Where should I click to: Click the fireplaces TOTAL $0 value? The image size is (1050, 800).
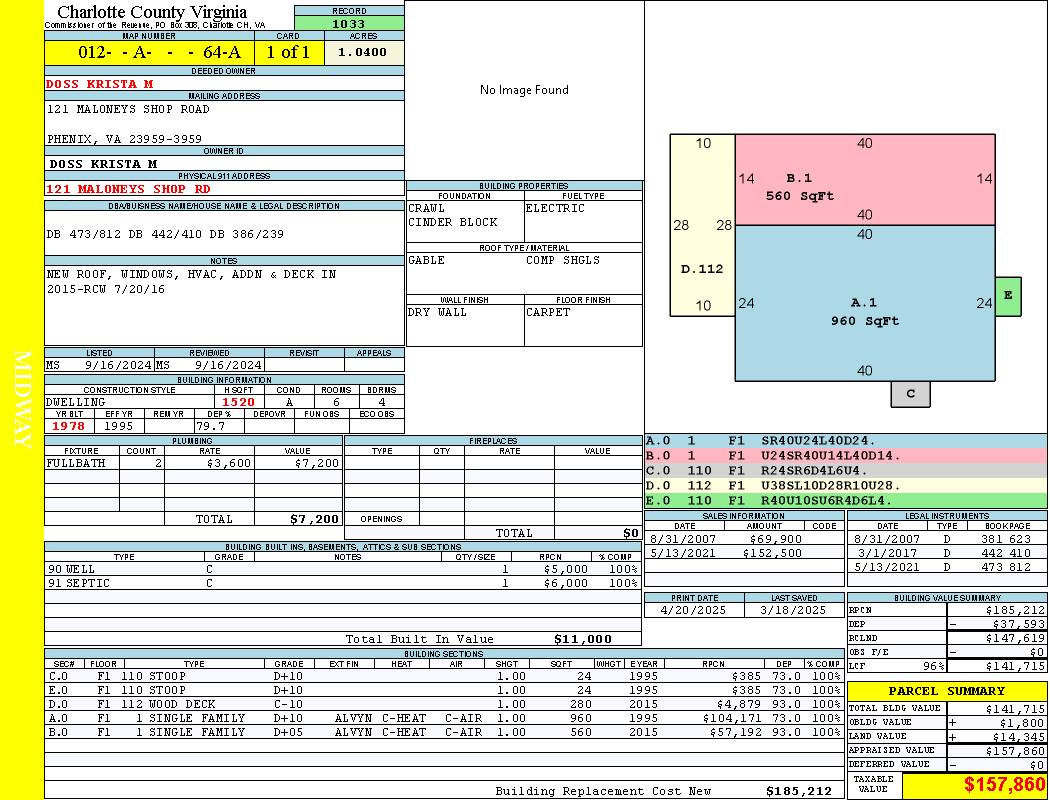pyautogui.click(x=631, y=534)
